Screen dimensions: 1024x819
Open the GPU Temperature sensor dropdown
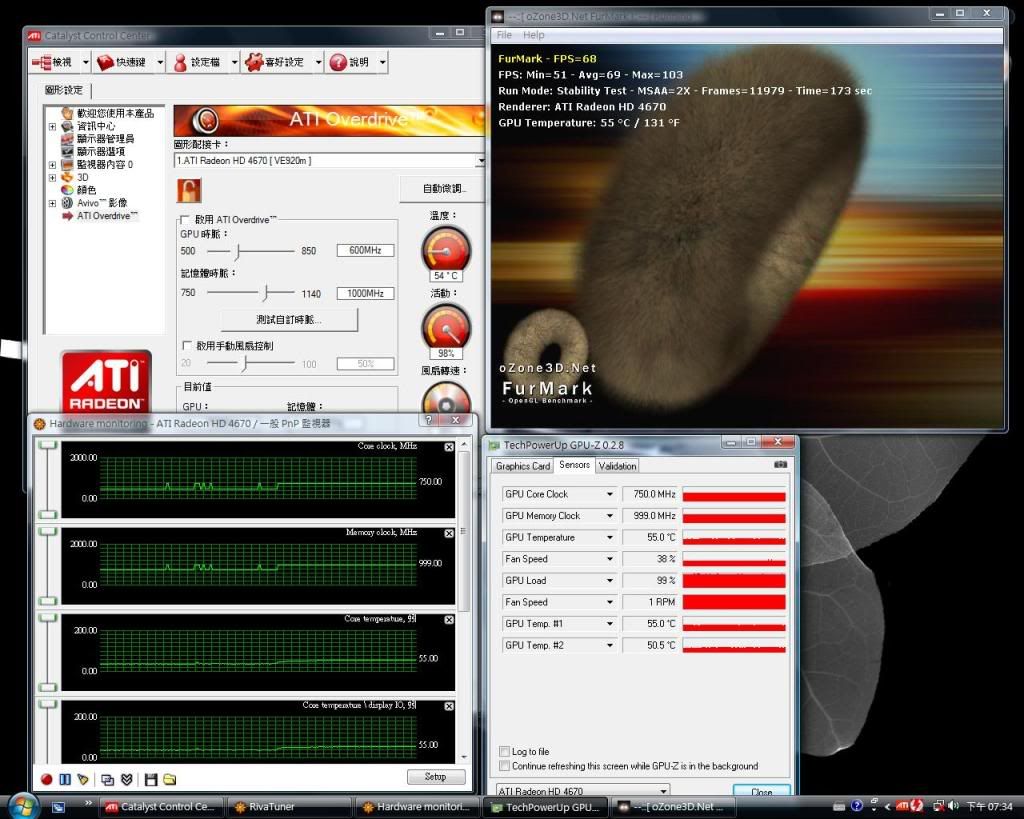(x=609, y=538)
